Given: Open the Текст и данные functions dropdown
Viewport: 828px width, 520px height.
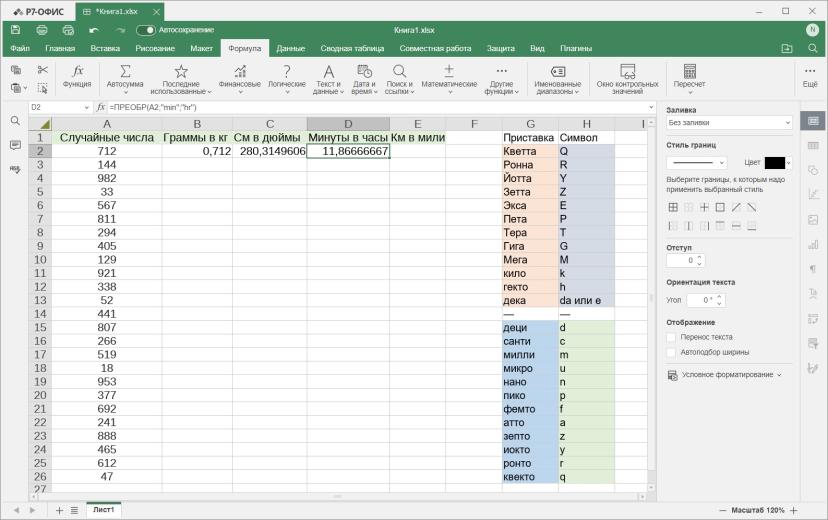Looking at the screenshot, I should pos(328,79).
